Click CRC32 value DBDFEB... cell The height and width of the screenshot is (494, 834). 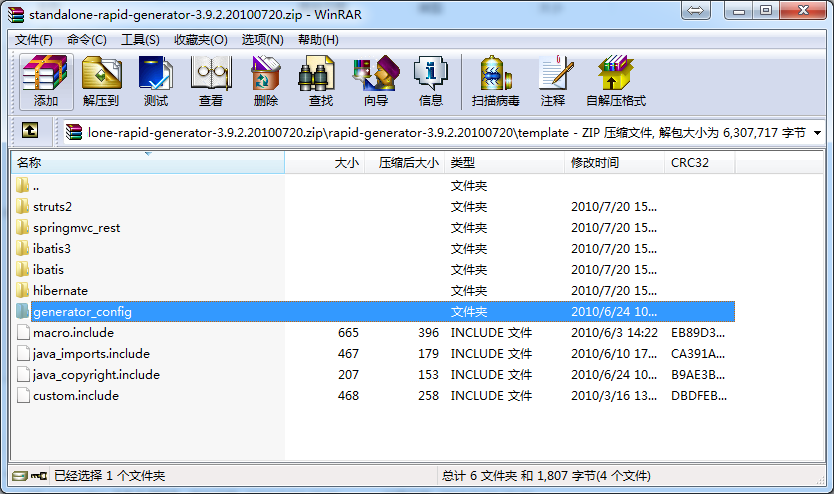coord(699,396)
